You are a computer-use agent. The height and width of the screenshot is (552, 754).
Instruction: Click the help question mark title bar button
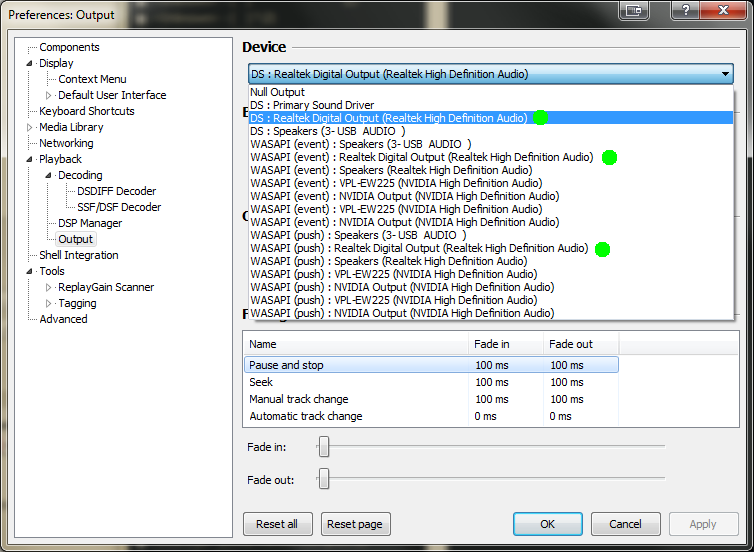click(685, 10)
